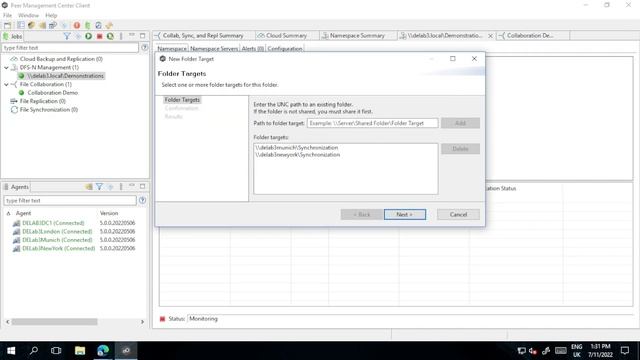Click Agents panel horizontal scrollbar thumb
Viewport: 640px width, 360px height.
(54, 322)
